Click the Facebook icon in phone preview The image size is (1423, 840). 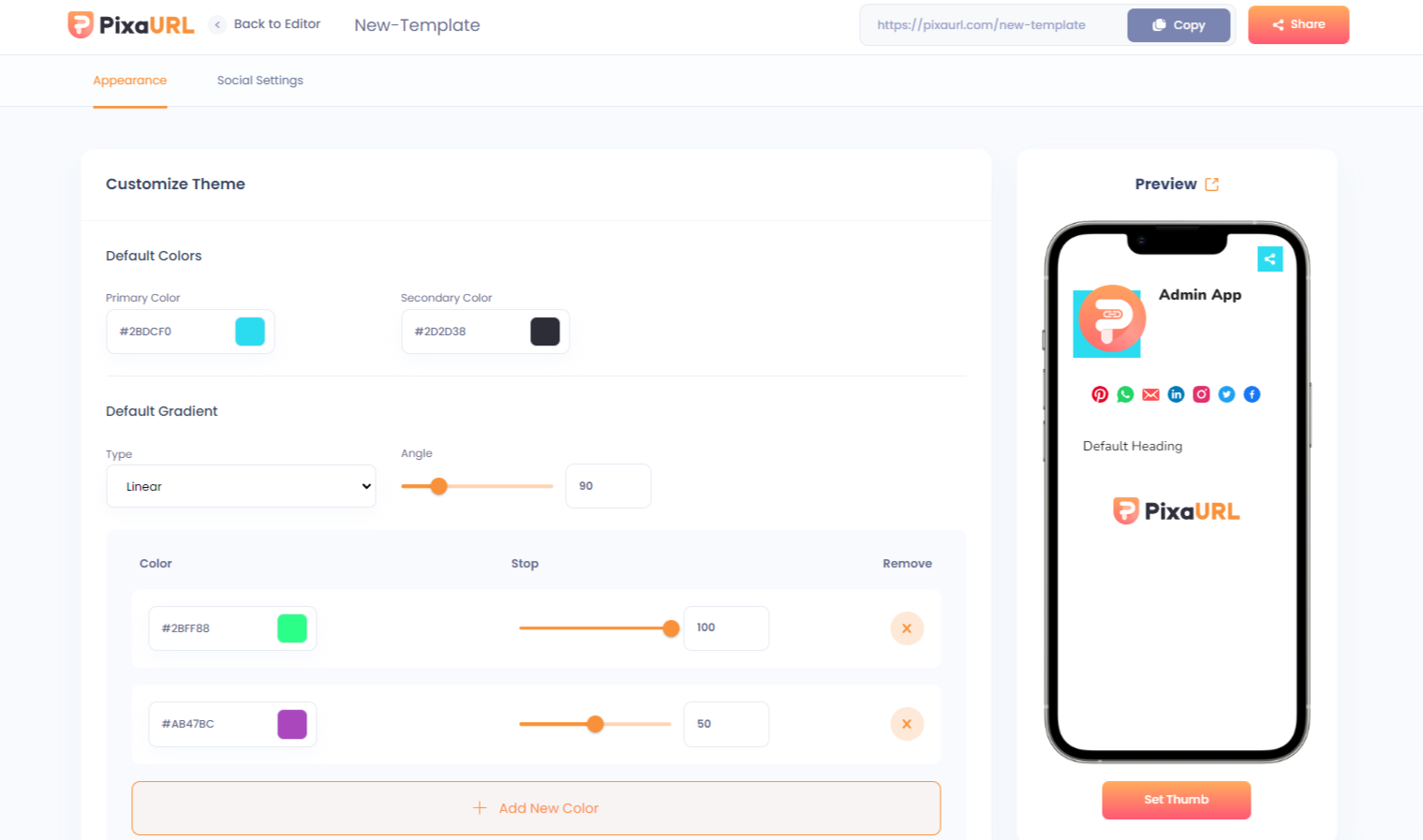coord(1252,394)
